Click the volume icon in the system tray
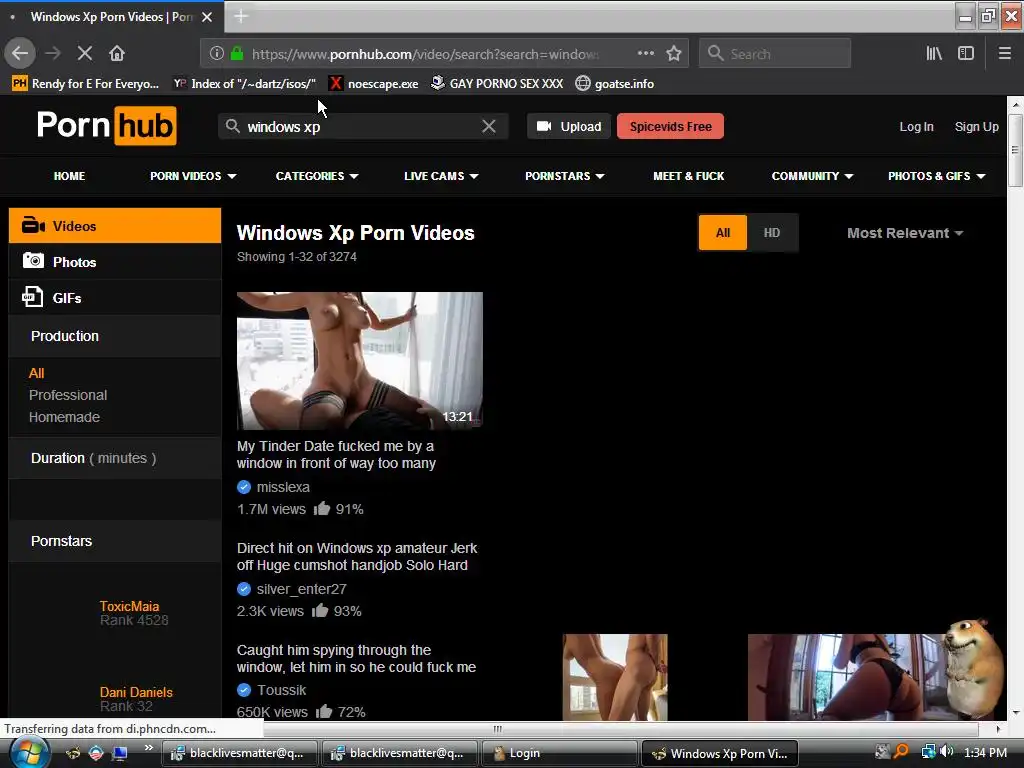Screen dimensions: 1024x768 pyautogui.click(x=946, y=752)
